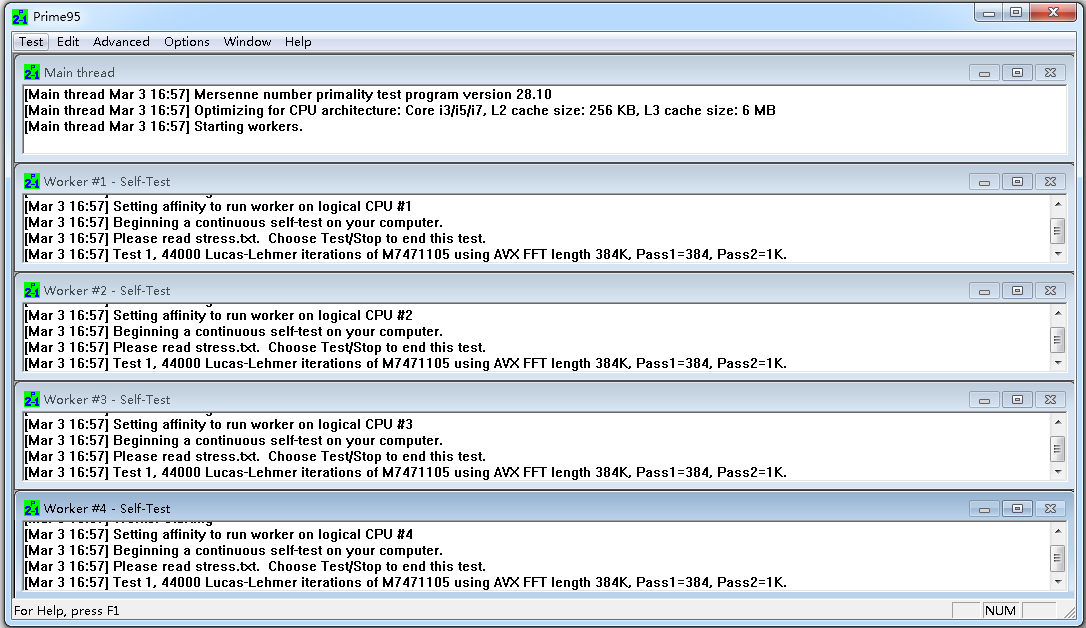This screenshot has width=1086, height=628.
Task: Click the 'Test 1, 44000 Lucas-Lehmer' line in Worker #4
Action: pos(405,582)
